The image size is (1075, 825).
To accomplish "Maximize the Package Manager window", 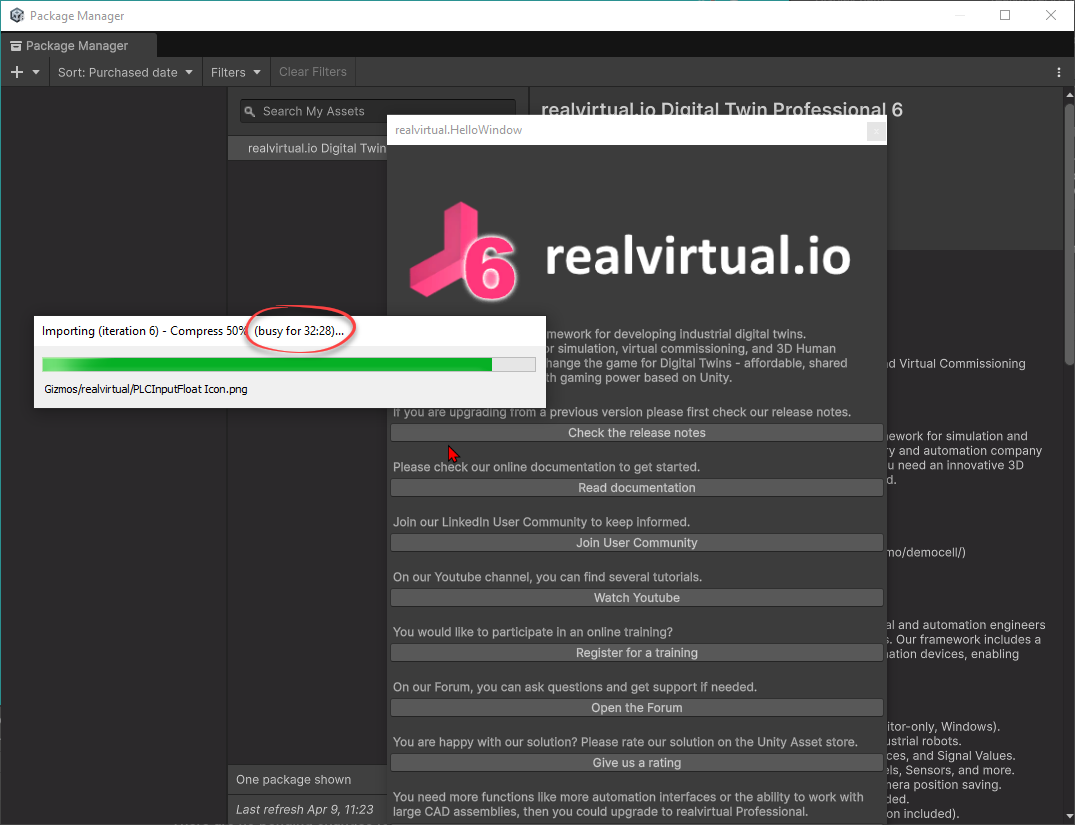I will (x=1005, y=15).
